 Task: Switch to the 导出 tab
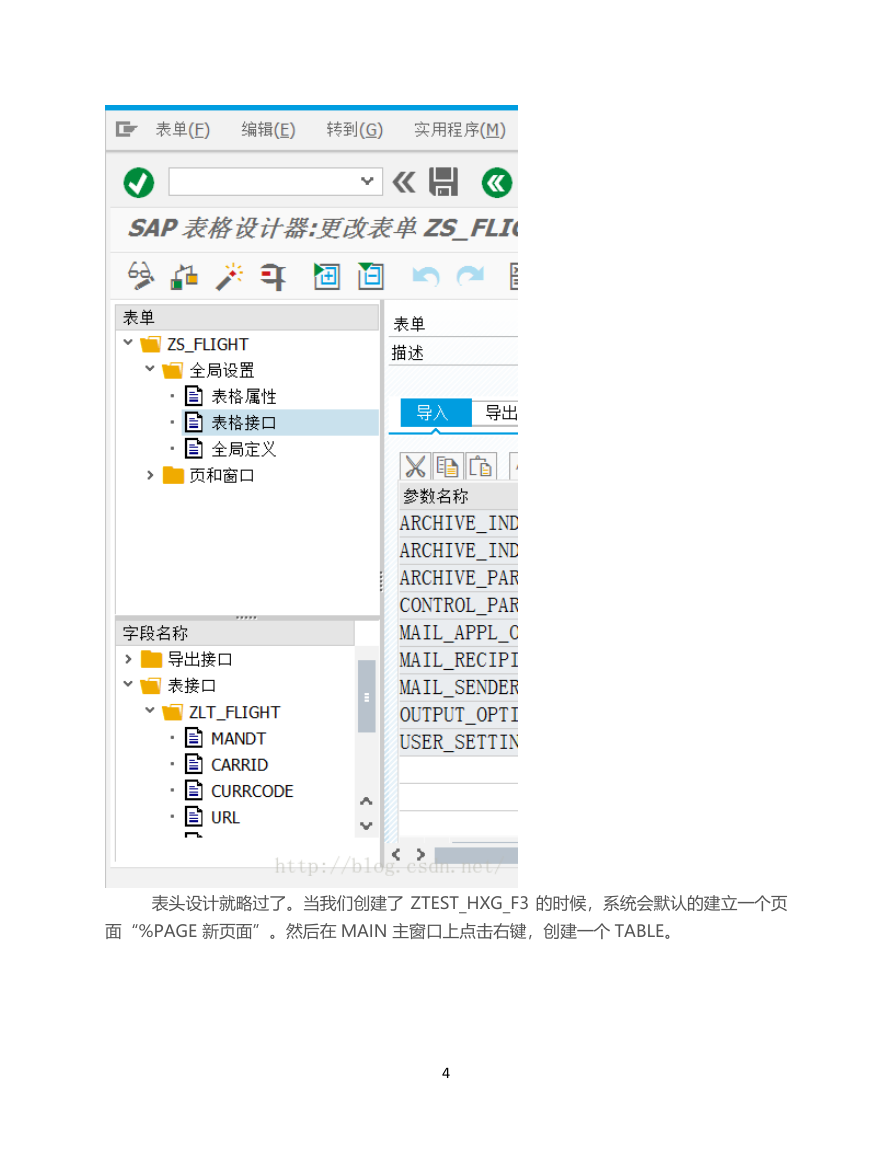point(496,412)
